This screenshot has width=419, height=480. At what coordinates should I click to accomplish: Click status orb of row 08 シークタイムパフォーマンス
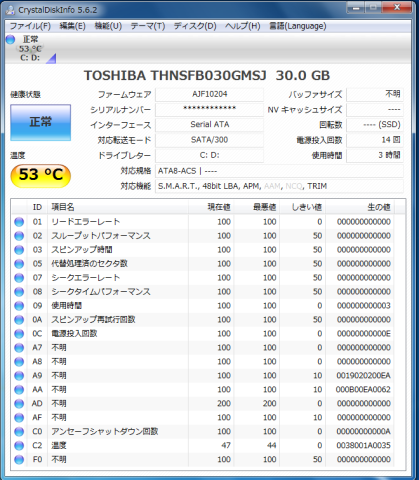click(x=19, y=292)
